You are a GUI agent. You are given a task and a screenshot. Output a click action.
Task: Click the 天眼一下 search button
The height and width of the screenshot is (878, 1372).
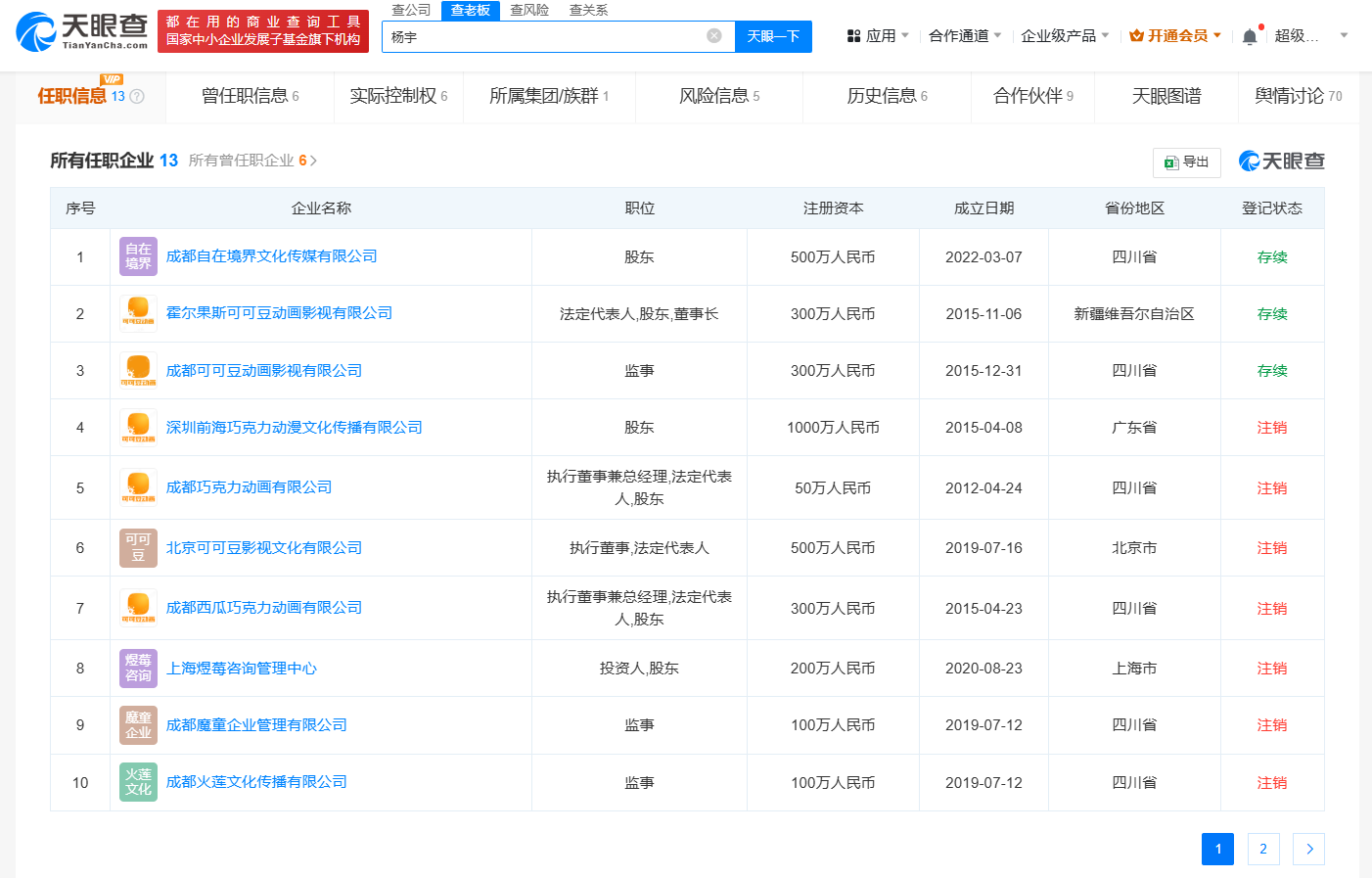point(773,36)
